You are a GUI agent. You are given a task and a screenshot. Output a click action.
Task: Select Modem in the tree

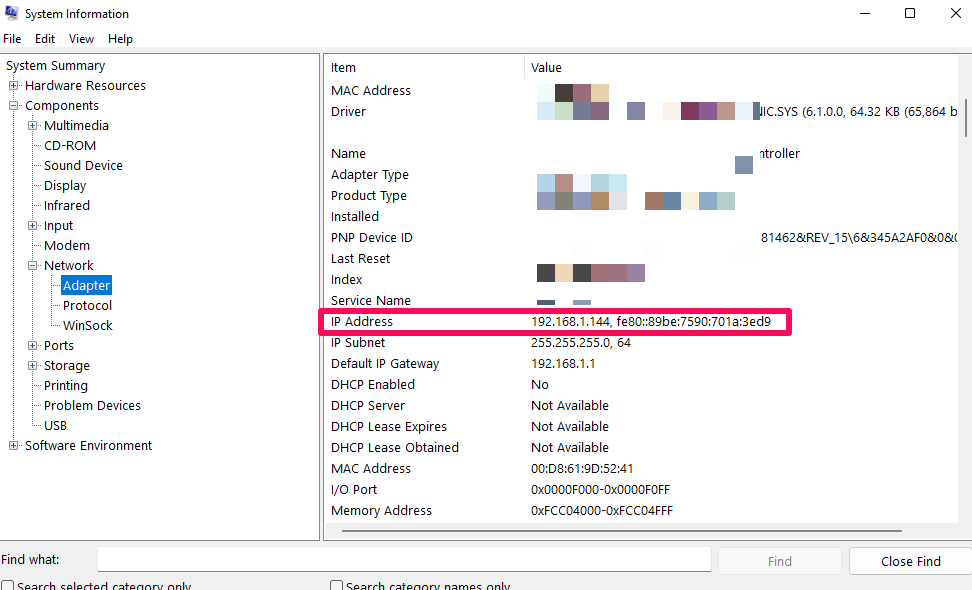(x=67, y=245)
